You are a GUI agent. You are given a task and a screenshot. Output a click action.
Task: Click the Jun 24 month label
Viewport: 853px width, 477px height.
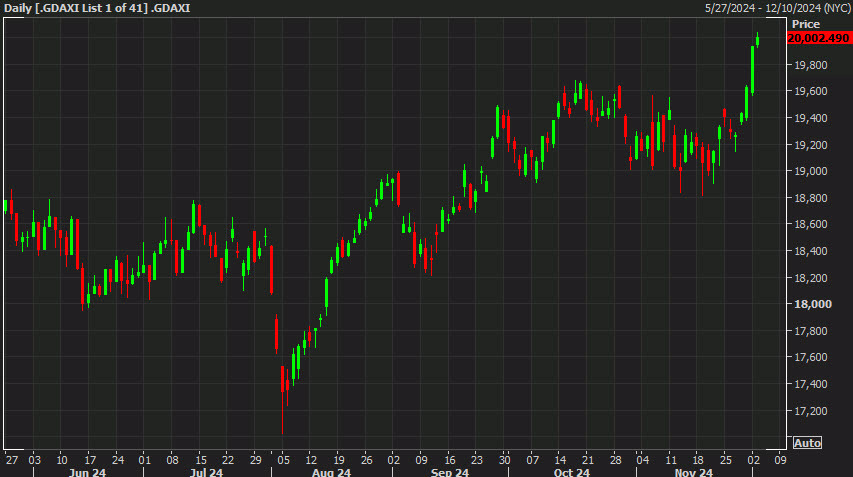pyautogui.click(x=87, y=472)
